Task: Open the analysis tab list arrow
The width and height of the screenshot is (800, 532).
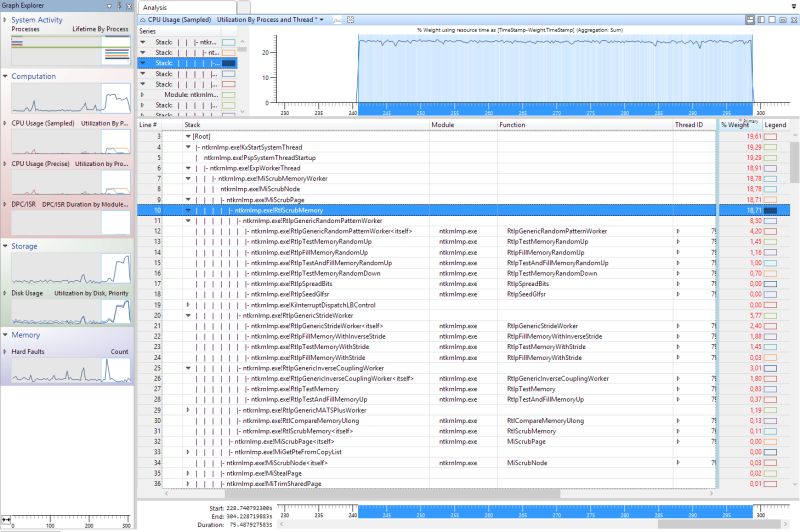Action: pos(793,7)
